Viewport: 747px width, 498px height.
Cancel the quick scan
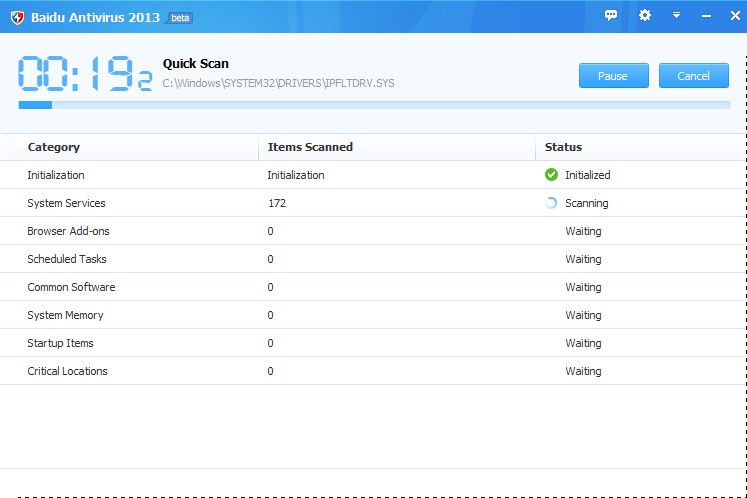click(693, 76)
